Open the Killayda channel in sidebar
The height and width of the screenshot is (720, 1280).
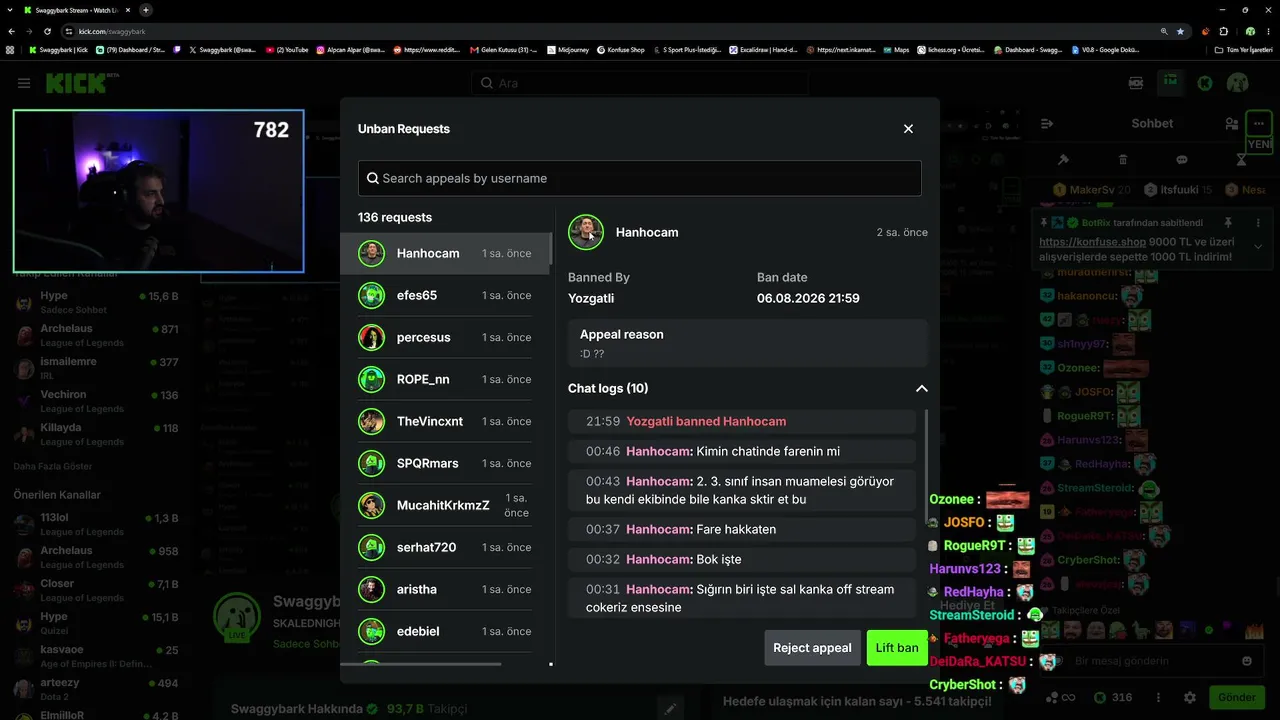(x=96, y=434)
